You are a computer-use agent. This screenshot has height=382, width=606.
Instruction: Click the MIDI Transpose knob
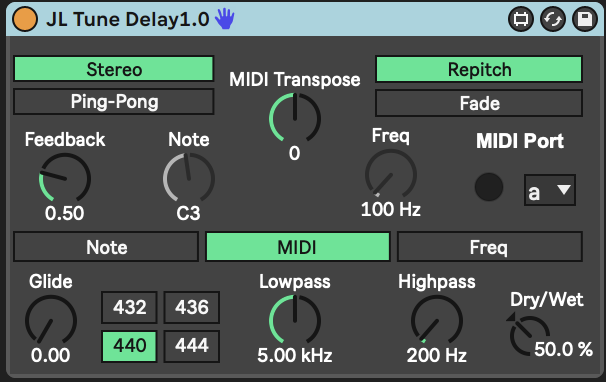[295, 118]
